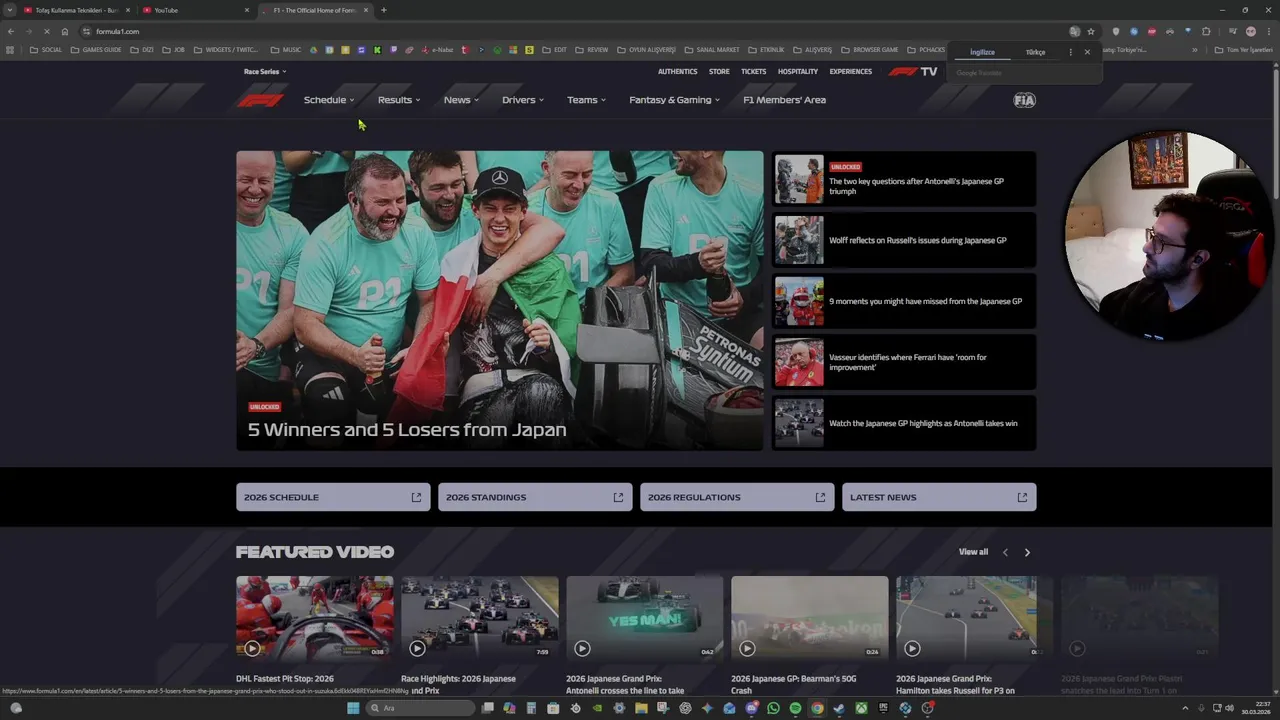Open Watch Japanese GP highlights article
This screenshot has height=720, width=1280.
coord(905,423)
